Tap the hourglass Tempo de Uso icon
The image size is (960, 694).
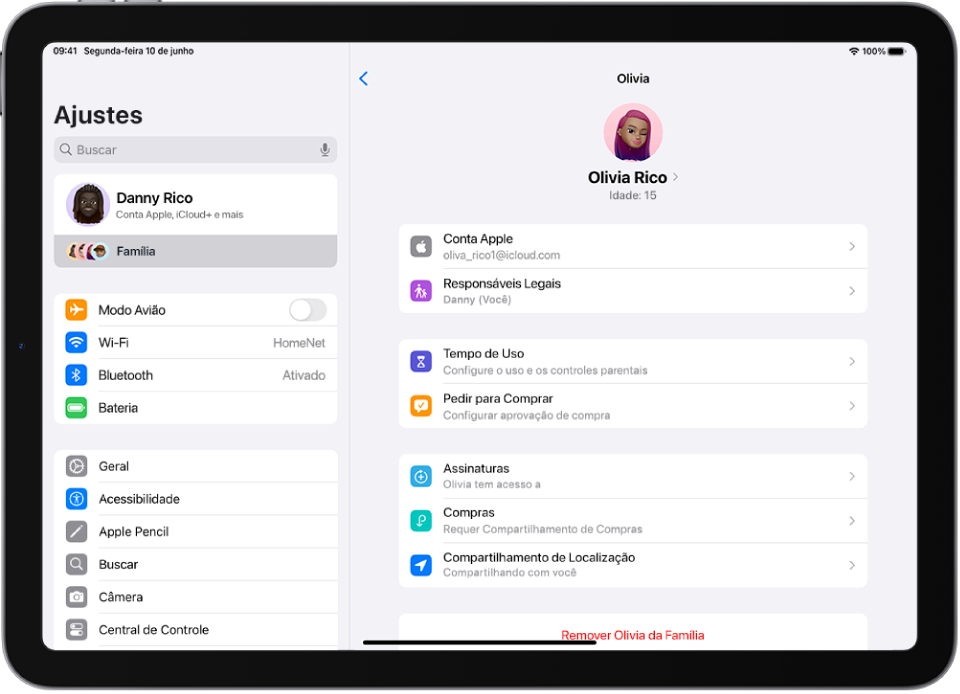pyautogui.click(x=421, y=362)
